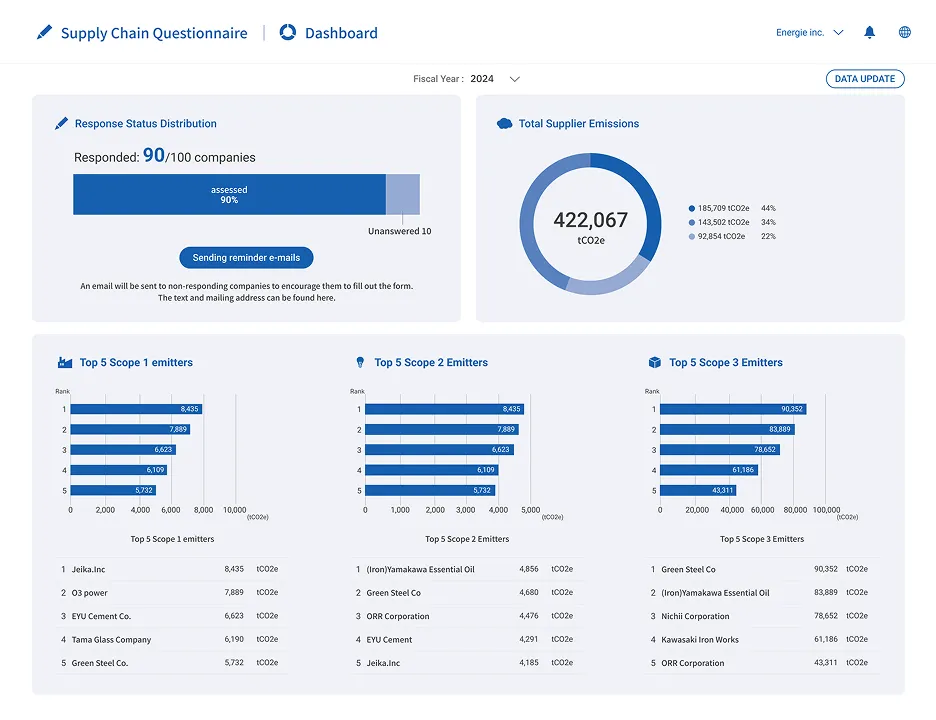Click the box icon for Scope 3 Emitters
The height and width of the screenshot is (720, 936).
point(655,363)
